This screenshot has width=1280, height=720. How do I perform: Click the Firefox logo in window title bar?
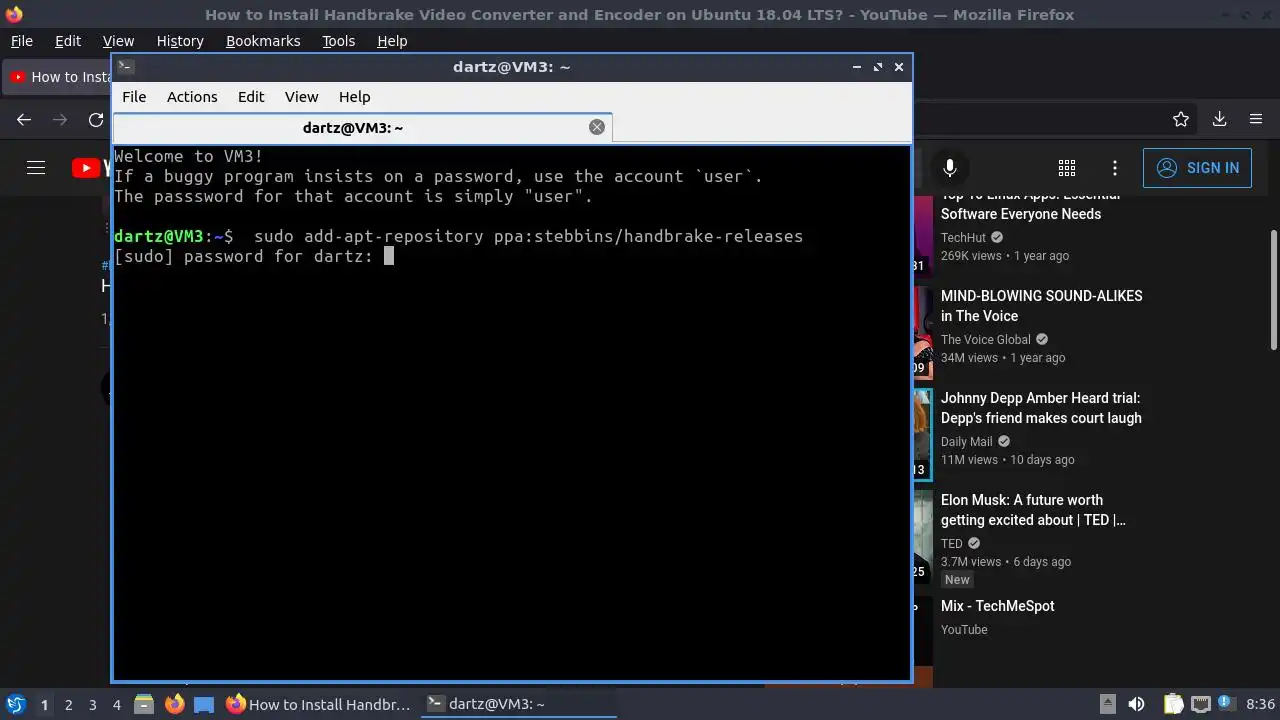[14, 14]
